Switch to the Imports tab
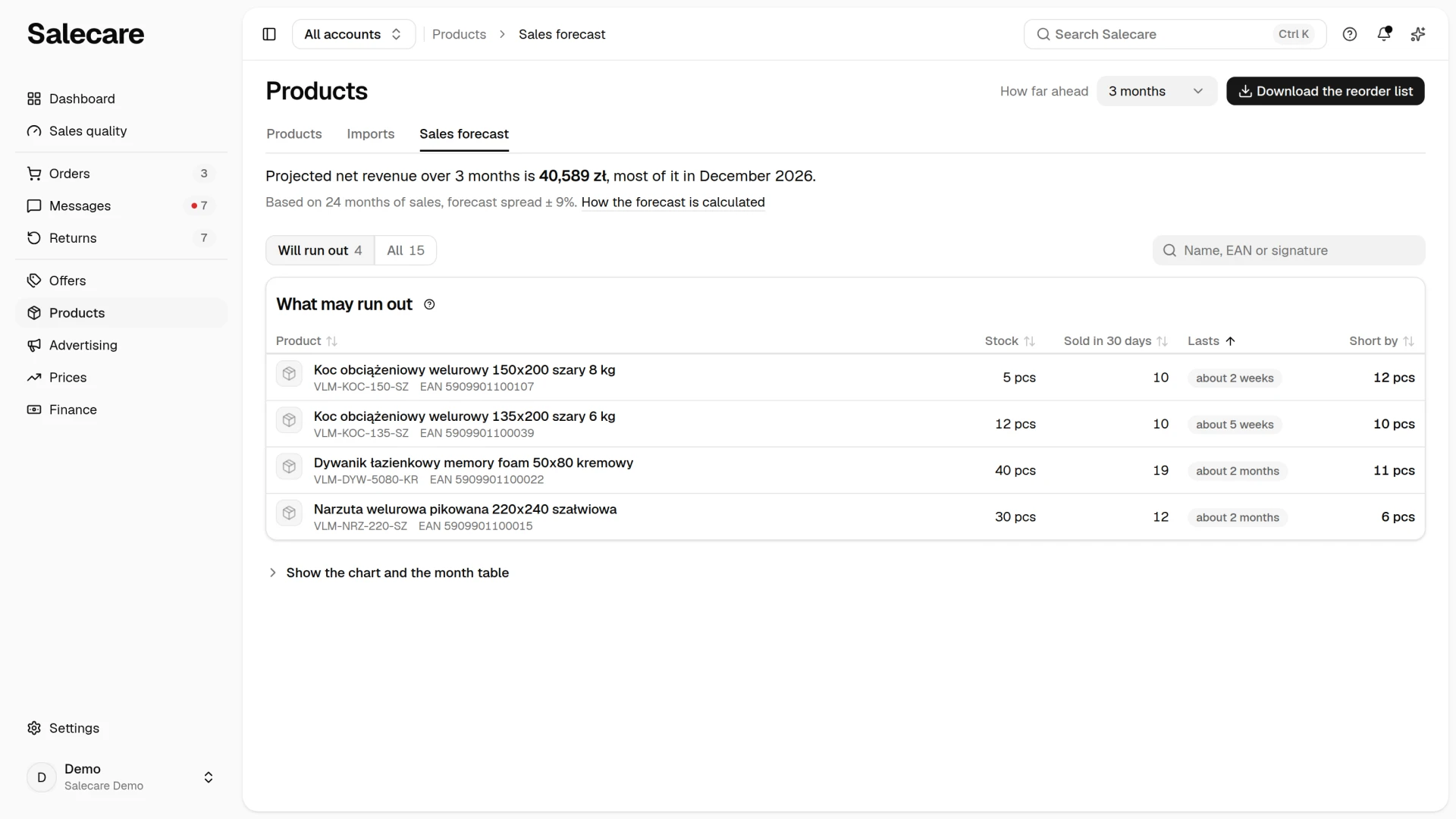Screen dimensions: 1456x819 pyautogui.click(x=371, y=134)
